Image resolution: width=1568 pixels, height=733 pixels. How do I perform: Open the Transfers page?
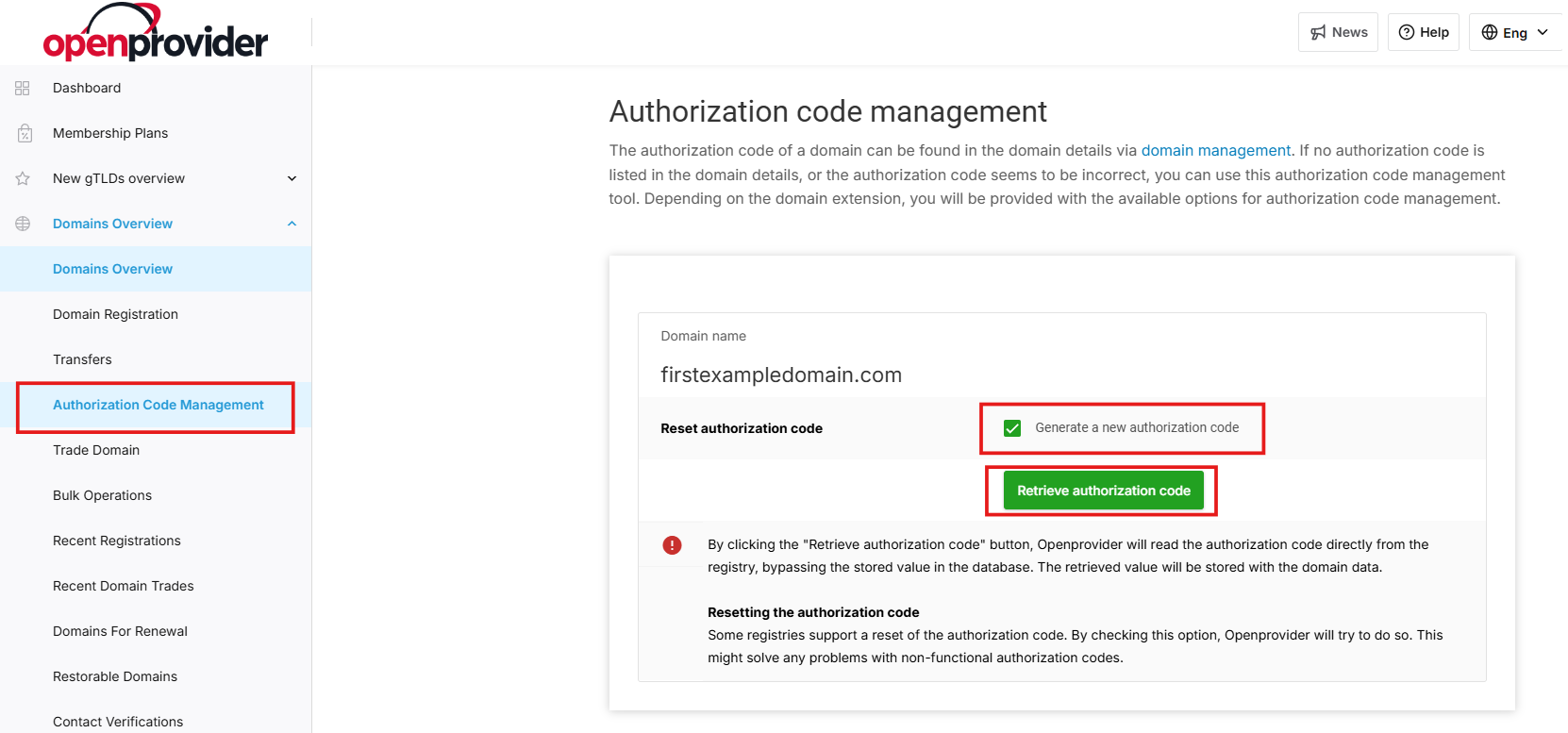82,359
